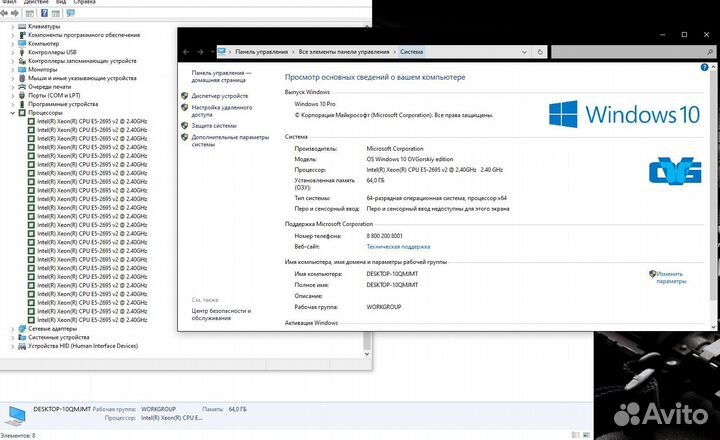Open Настройка удаленного доступа
The image size is (720, 440).
(221, 110)
